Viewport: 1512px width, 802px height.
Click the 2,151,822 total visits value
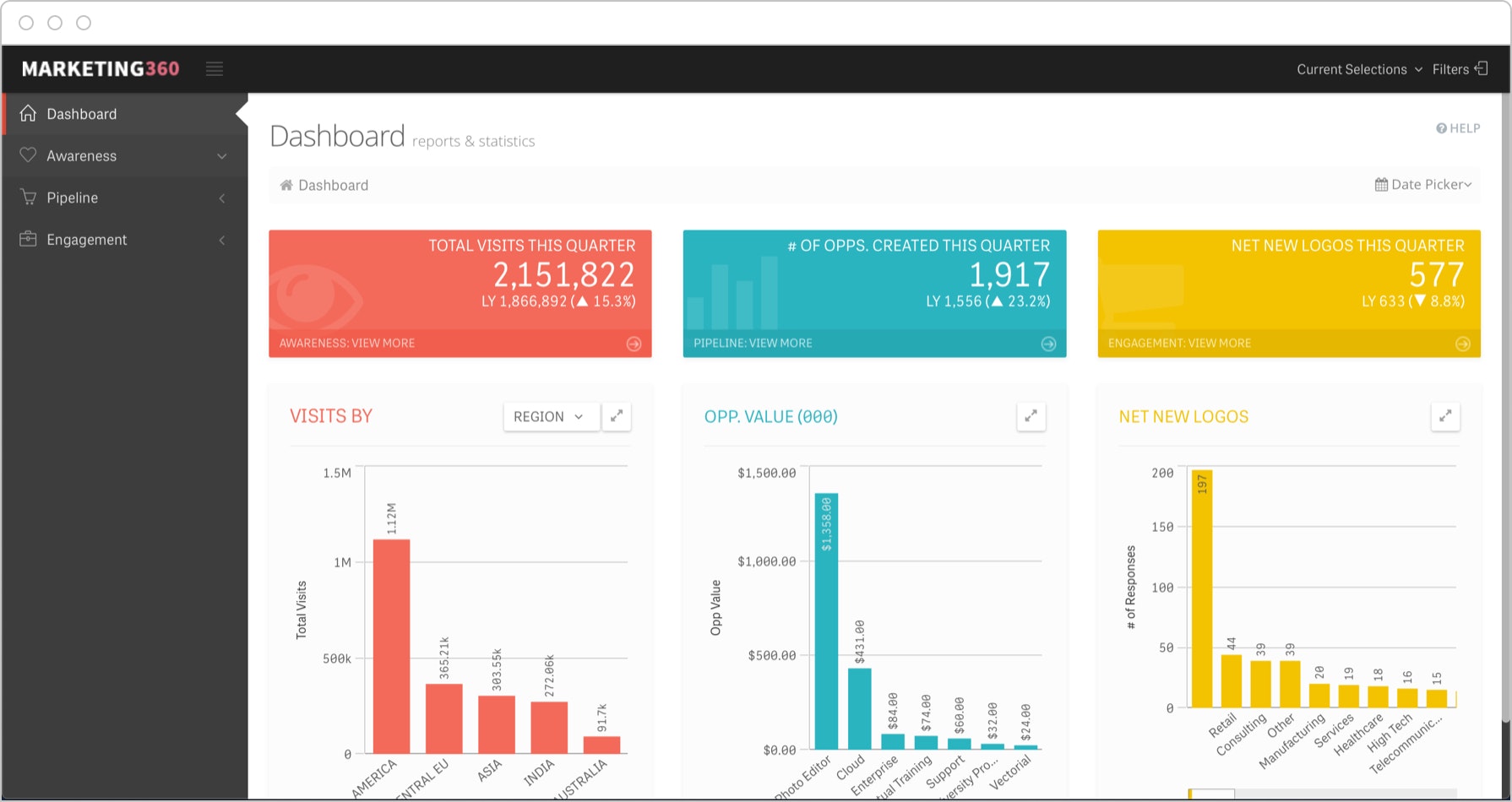tap(563, 274)
